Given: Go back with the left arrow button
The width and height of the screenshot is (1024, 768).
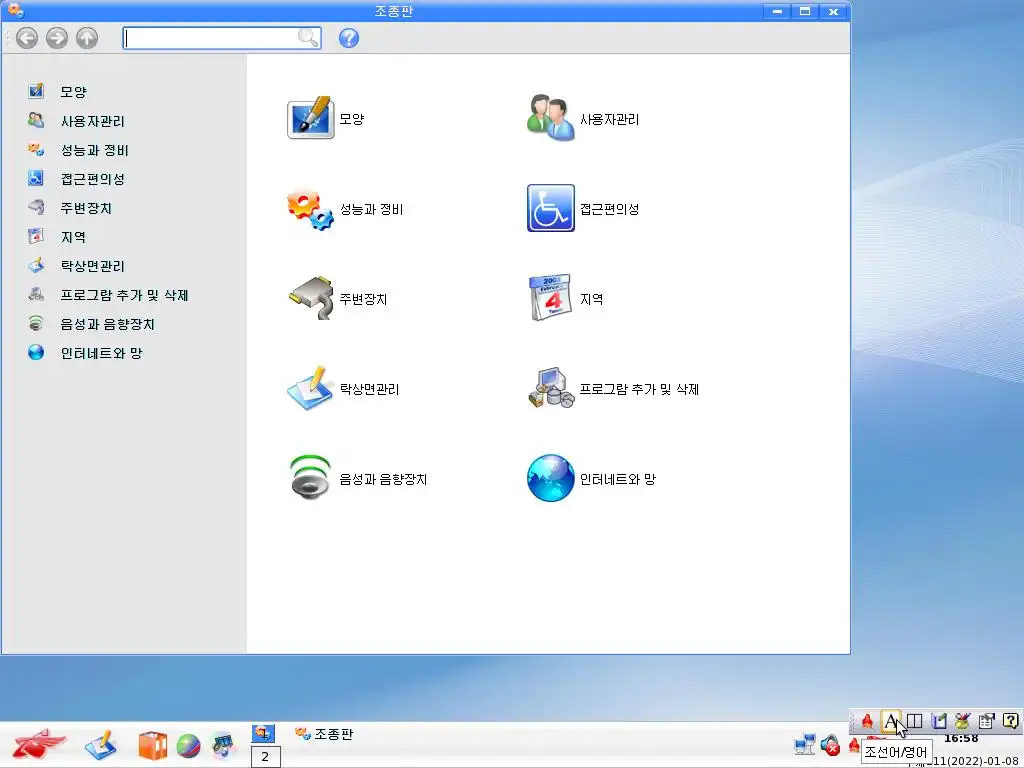Looking at the screenshot, I should [x=27, y=39].
